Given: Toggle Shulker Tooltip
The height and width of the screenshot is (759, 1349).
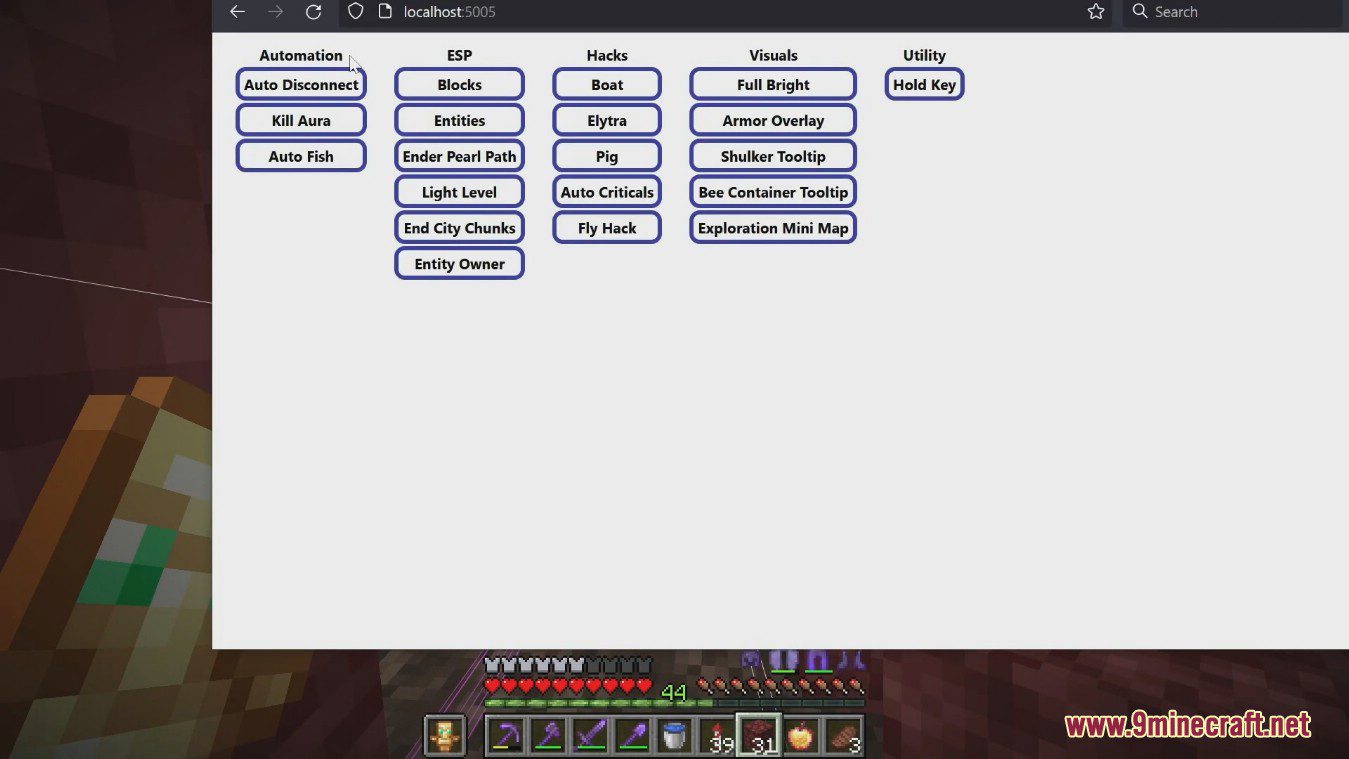Looking at the screenshot, I should [x=773, y=157].
